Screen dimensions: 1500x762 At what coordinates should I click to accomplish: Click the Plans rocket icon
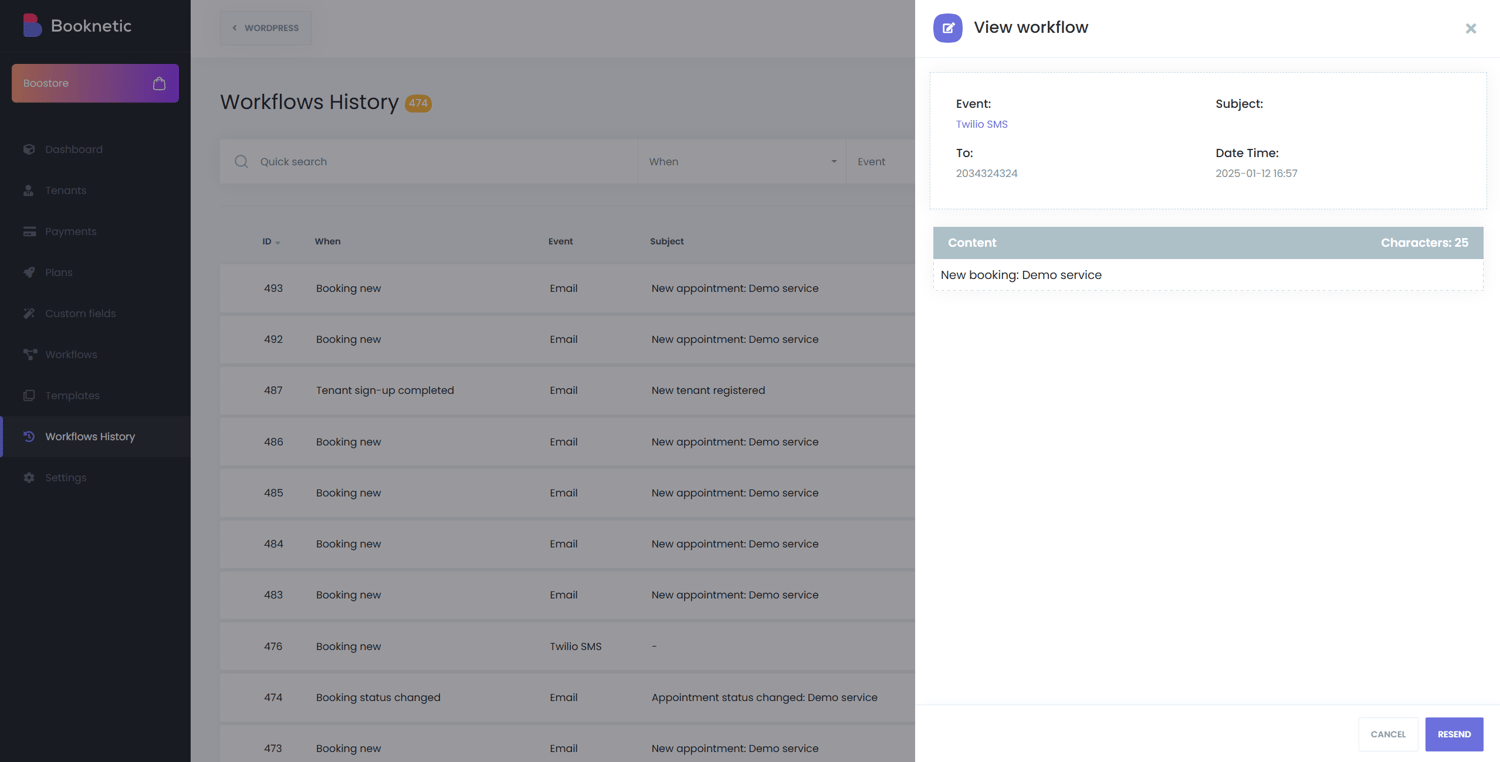point(29,272)
